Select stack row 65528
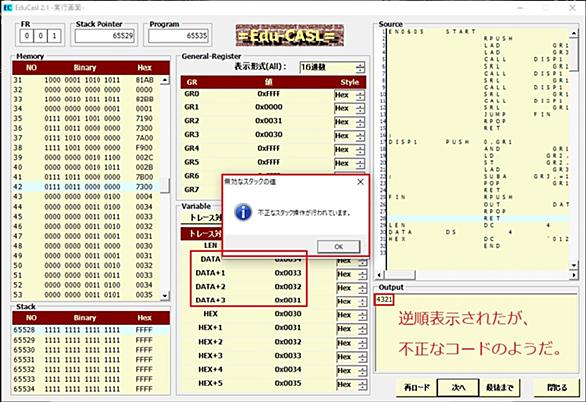 tap(91, 330)
